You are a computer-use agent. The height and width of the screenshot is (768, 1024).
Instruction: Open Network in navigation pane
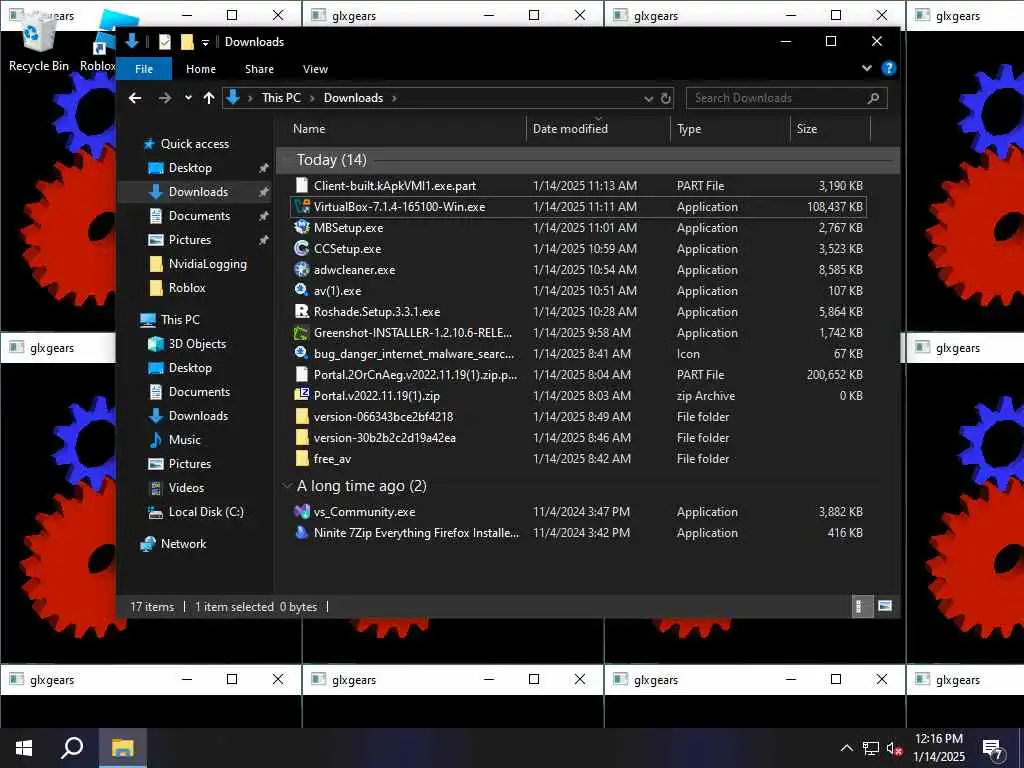coord(183,543)
